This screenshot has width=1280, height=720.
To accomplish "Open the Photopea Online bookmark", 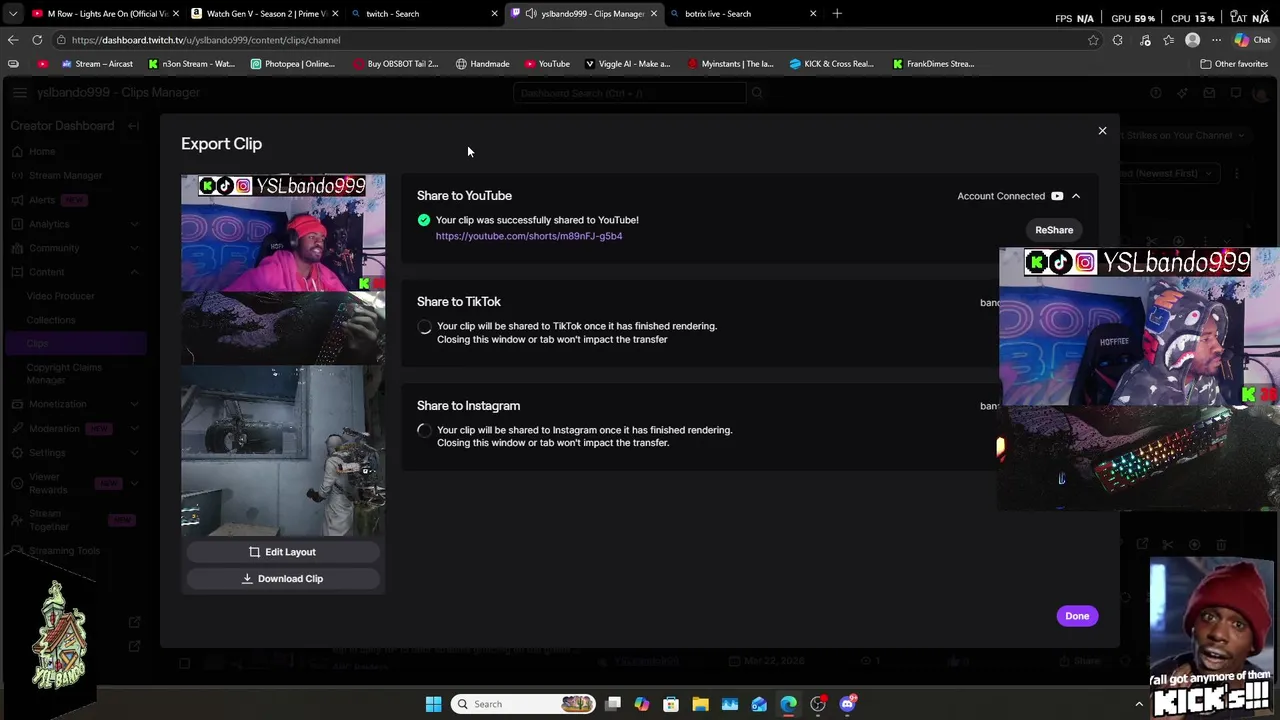I will click(x=293, y=64).
